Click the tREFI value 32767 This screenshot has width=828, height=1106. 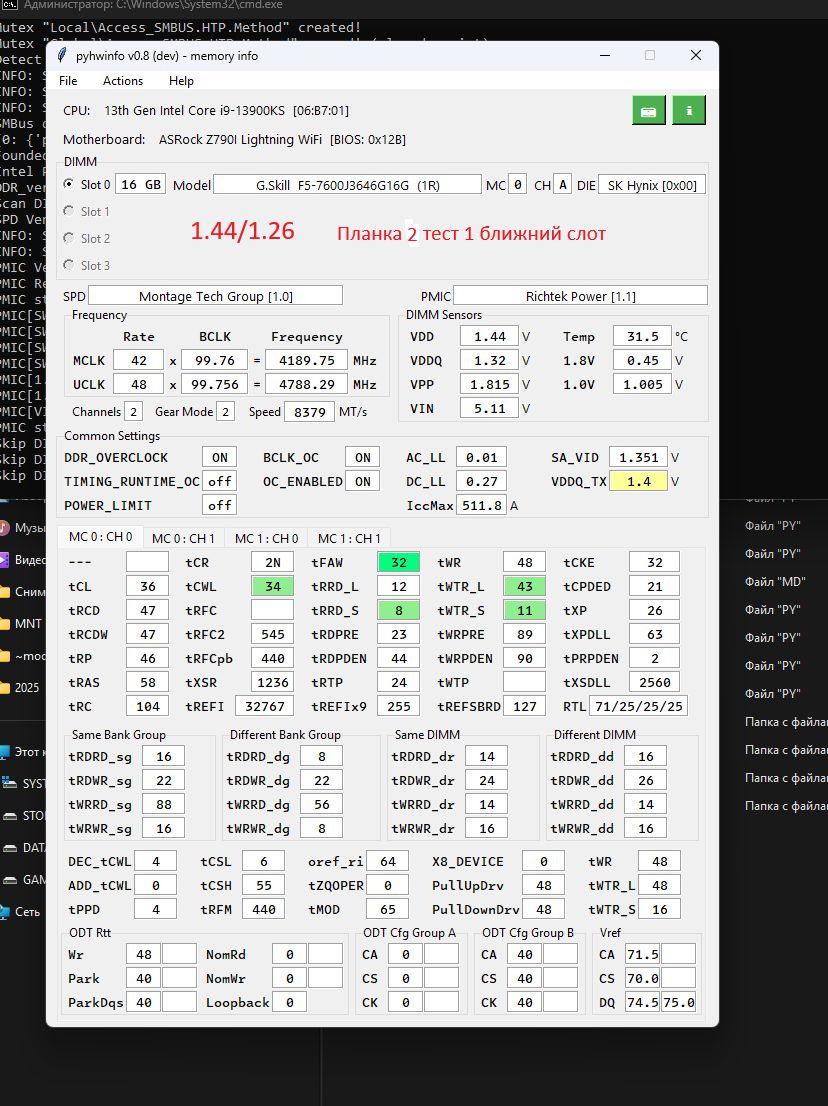(264, 706)
